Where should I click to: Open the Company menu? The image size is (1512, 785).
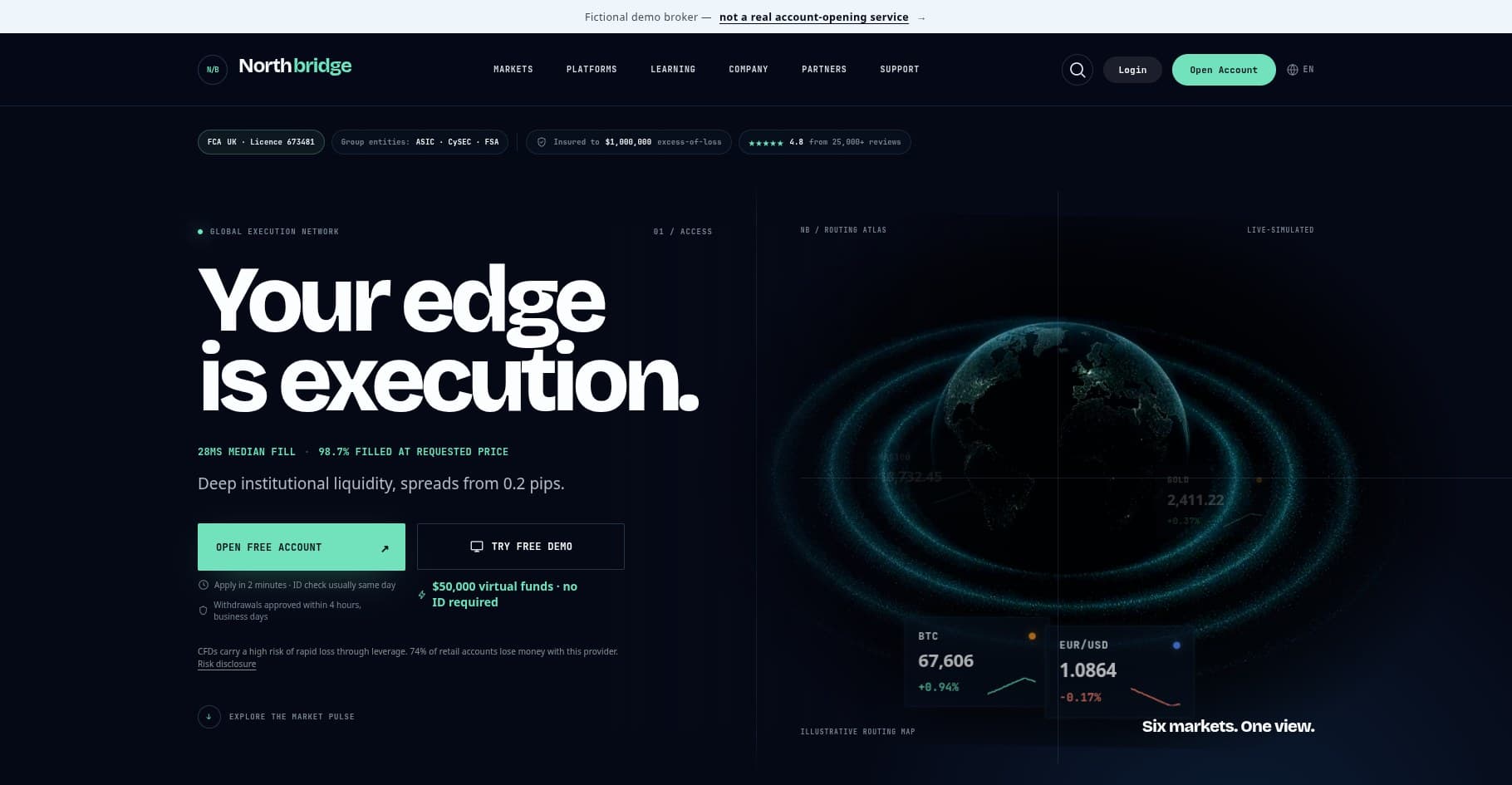pos(749,70)
